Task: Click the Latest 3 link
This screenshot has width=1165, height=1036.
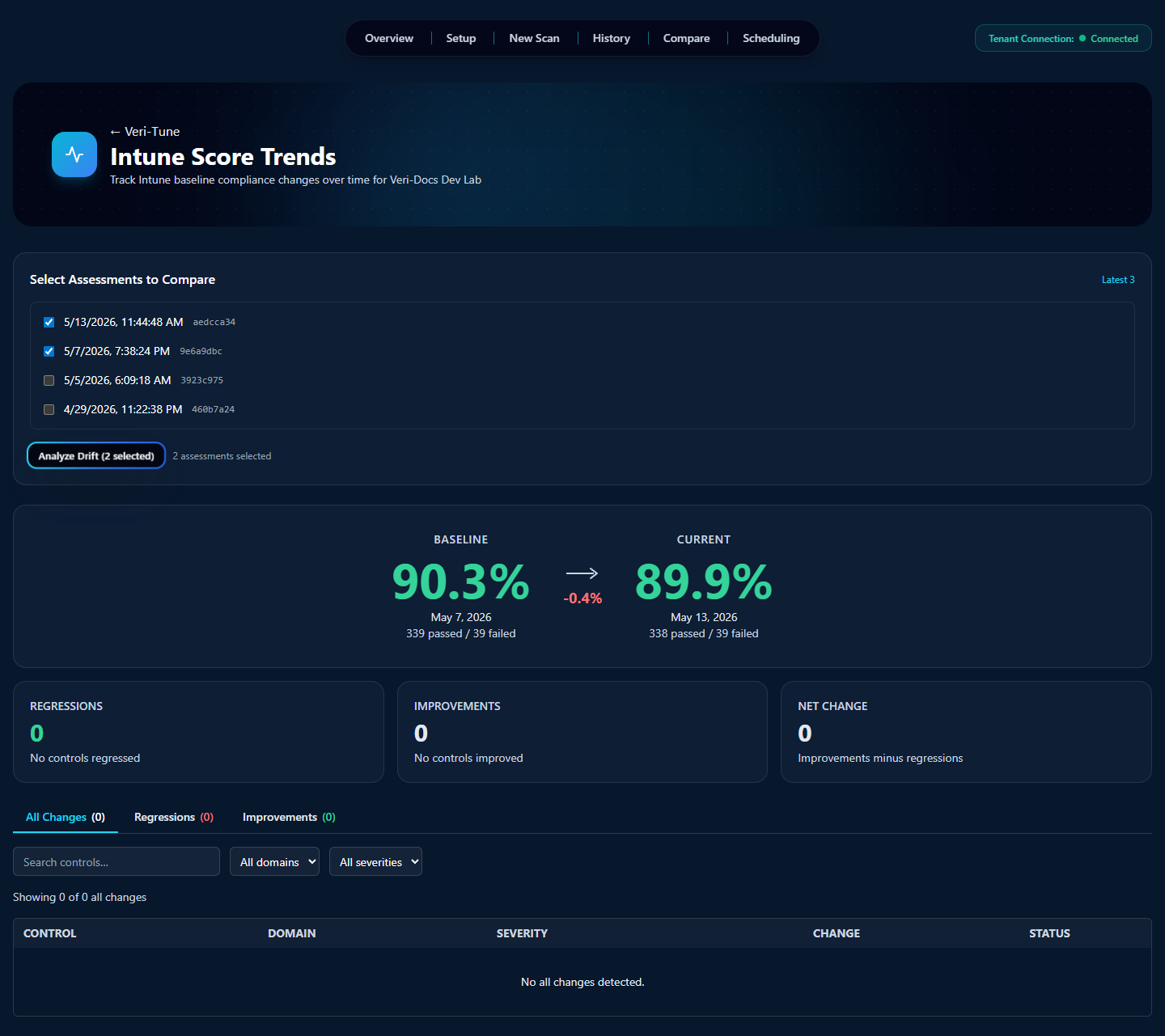Action: click(x=1118, y=280)
